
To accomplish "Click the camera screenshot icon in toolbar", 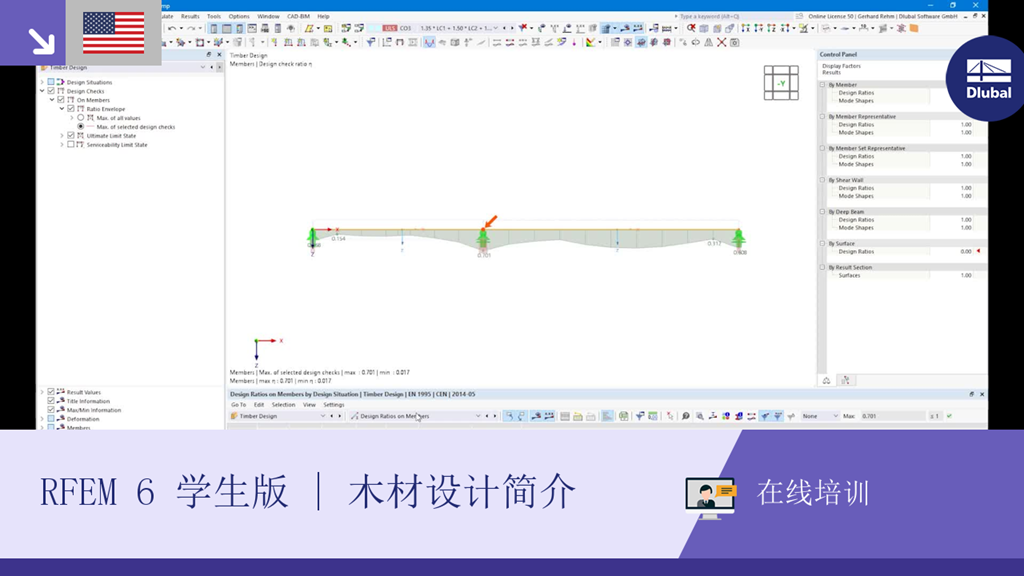I will coord(735,42).
